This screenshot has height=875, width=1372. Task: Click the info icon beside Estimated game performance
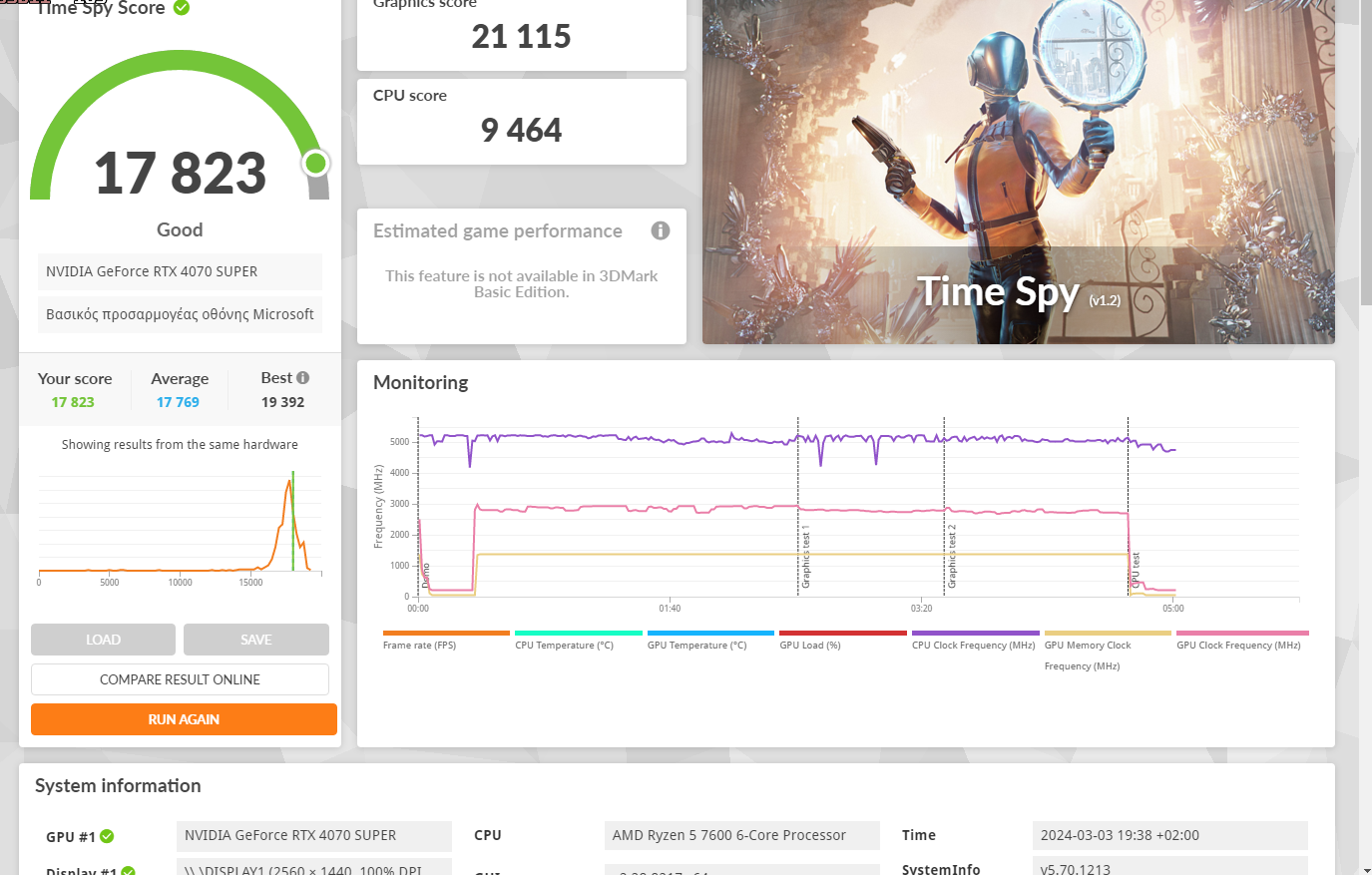coord(661,230)
